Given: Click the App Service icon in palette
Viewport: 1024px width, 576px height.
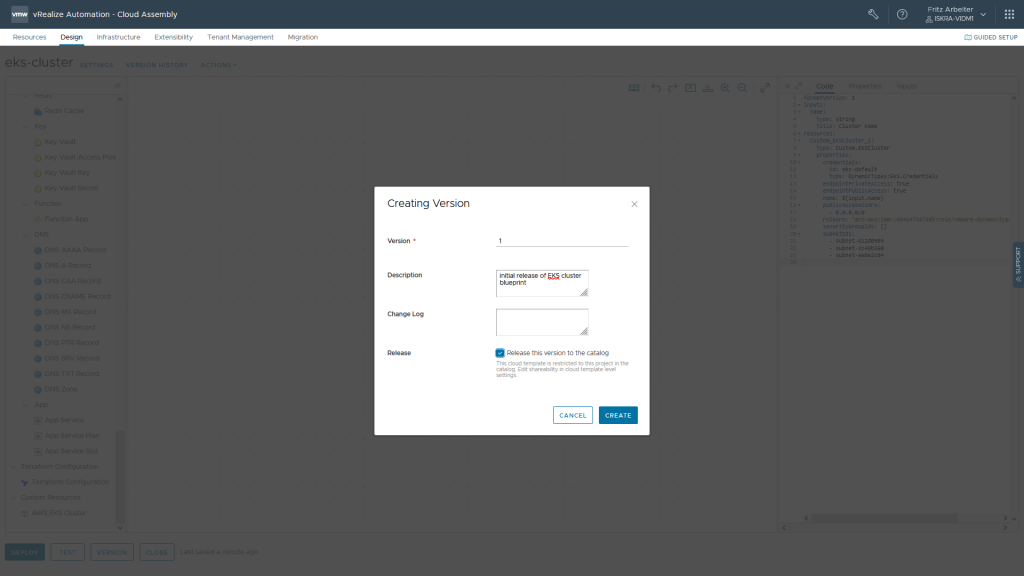Looking at the screenshot, I should point(38,421).
